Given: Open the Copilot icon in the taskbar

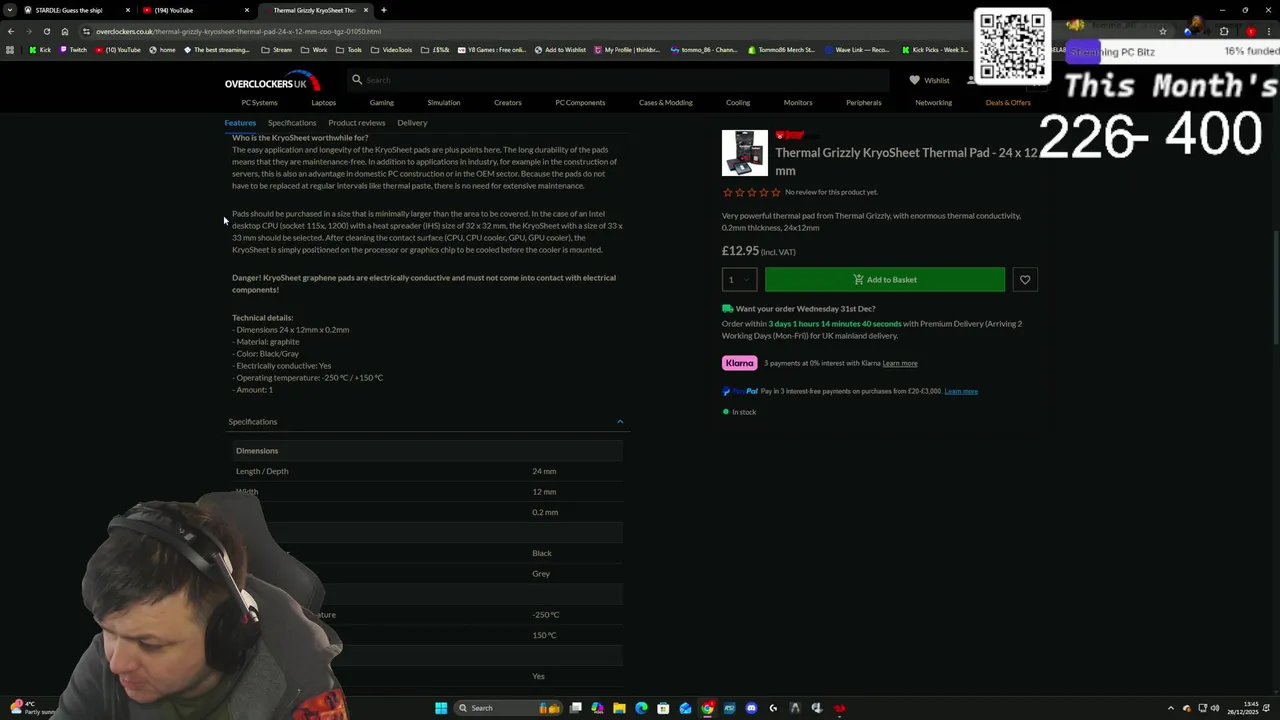Looking at the screenshot, I should [x=597, y=708].
